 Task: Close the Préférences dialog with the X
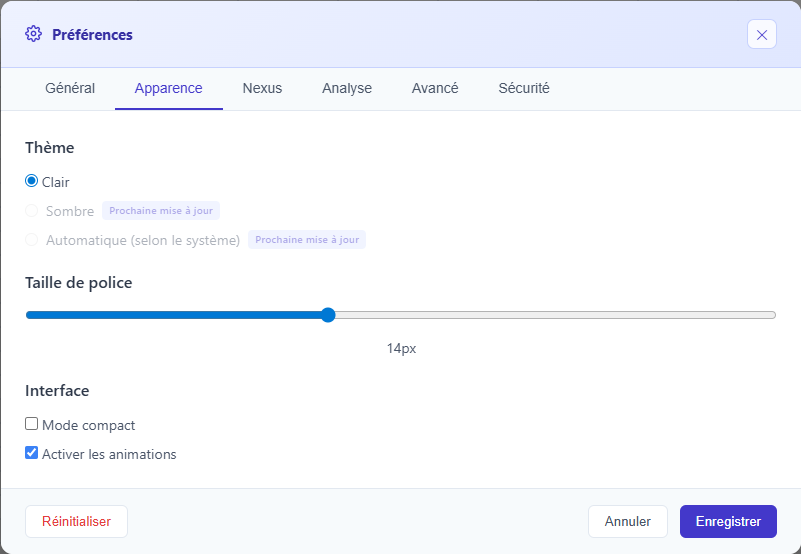tap(761, 35)
